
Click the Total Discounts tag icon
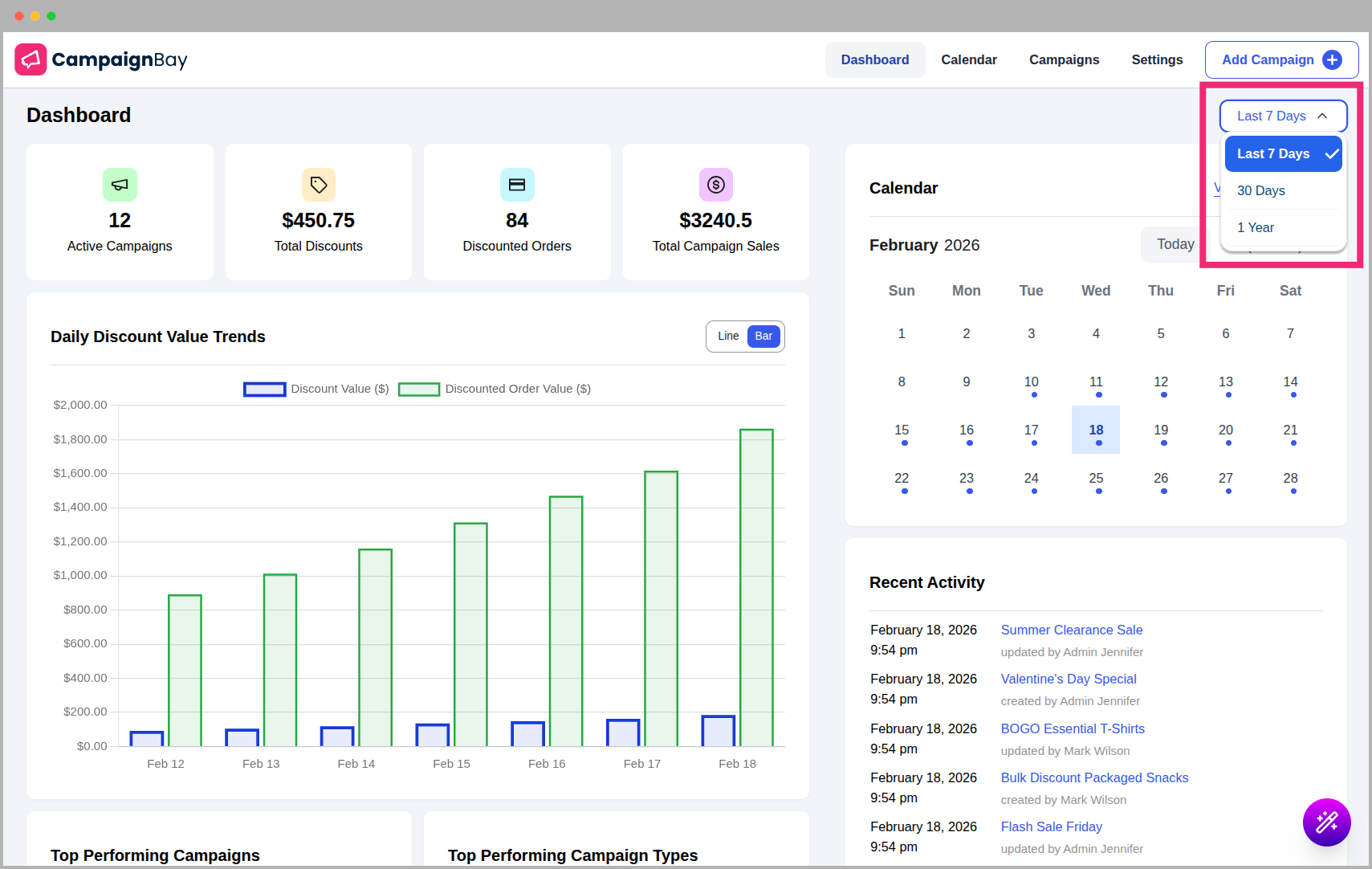[x=318, y=184]
